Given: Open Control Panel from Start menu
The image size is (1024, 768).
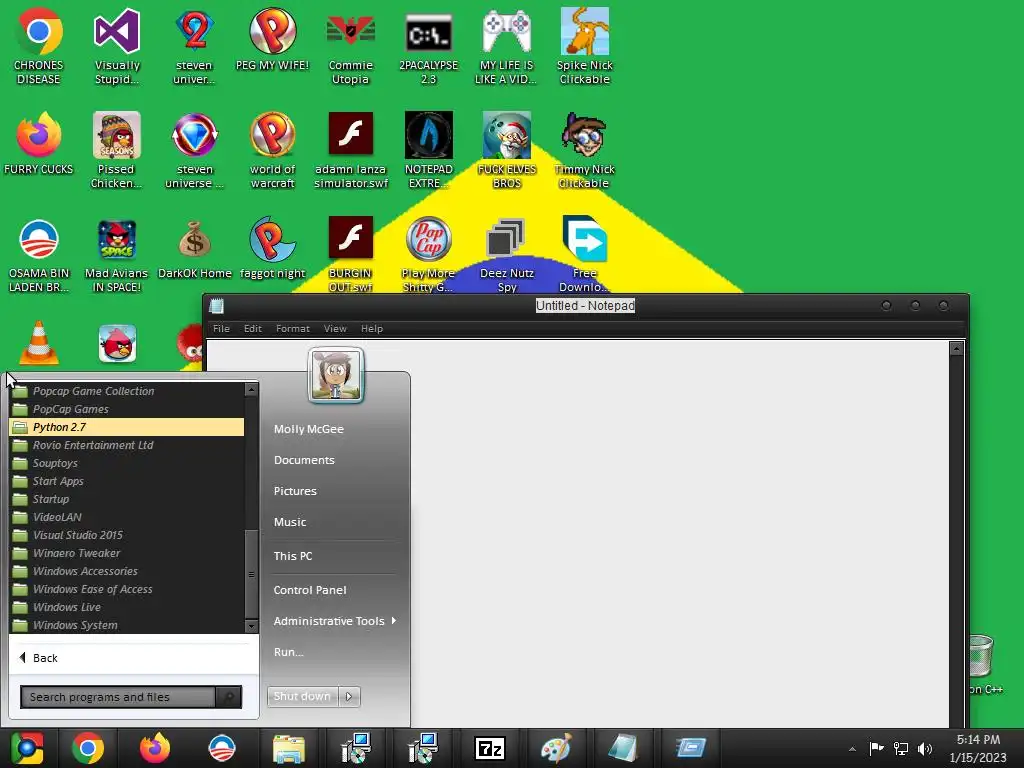Looking at the screenshot, I should tap(310, 590).
